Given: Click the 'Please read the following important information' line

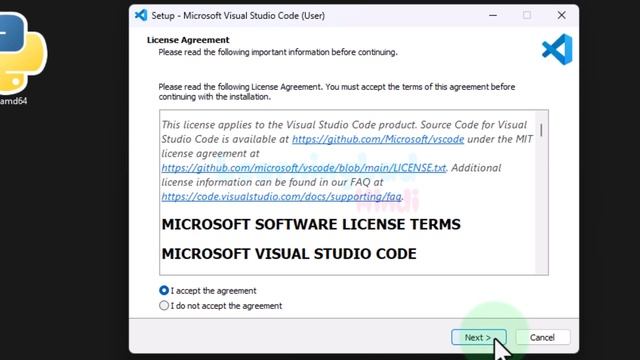Looking at the screenshot, I should pyautogui.click(x=278, y=52).
